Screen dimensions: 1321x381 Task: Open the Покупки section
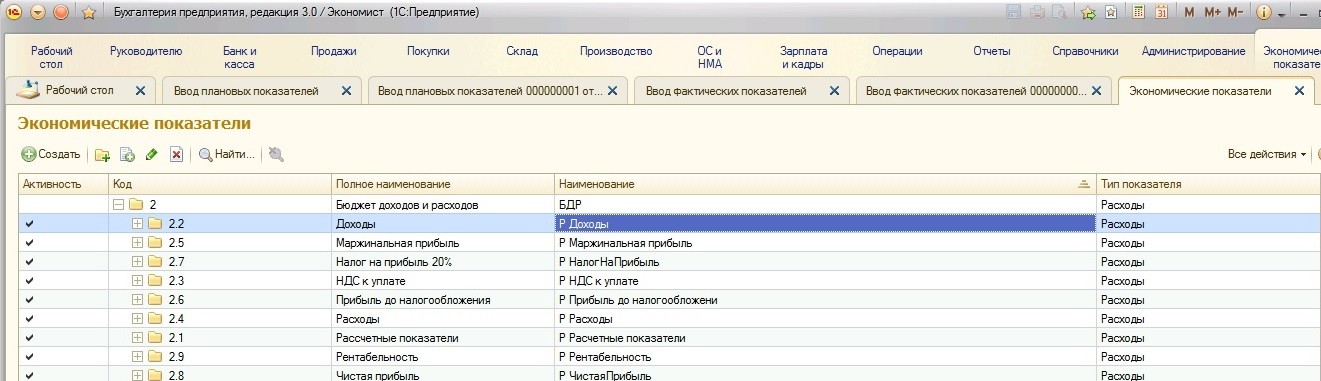pyautogui.click(x=428, y=51)
